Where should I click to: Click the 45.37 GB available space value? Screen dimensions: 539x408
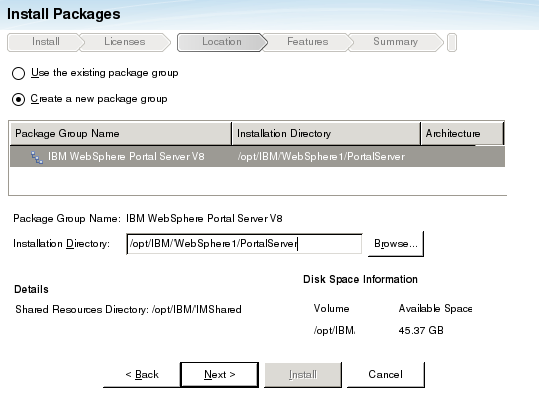click(421, 330)
